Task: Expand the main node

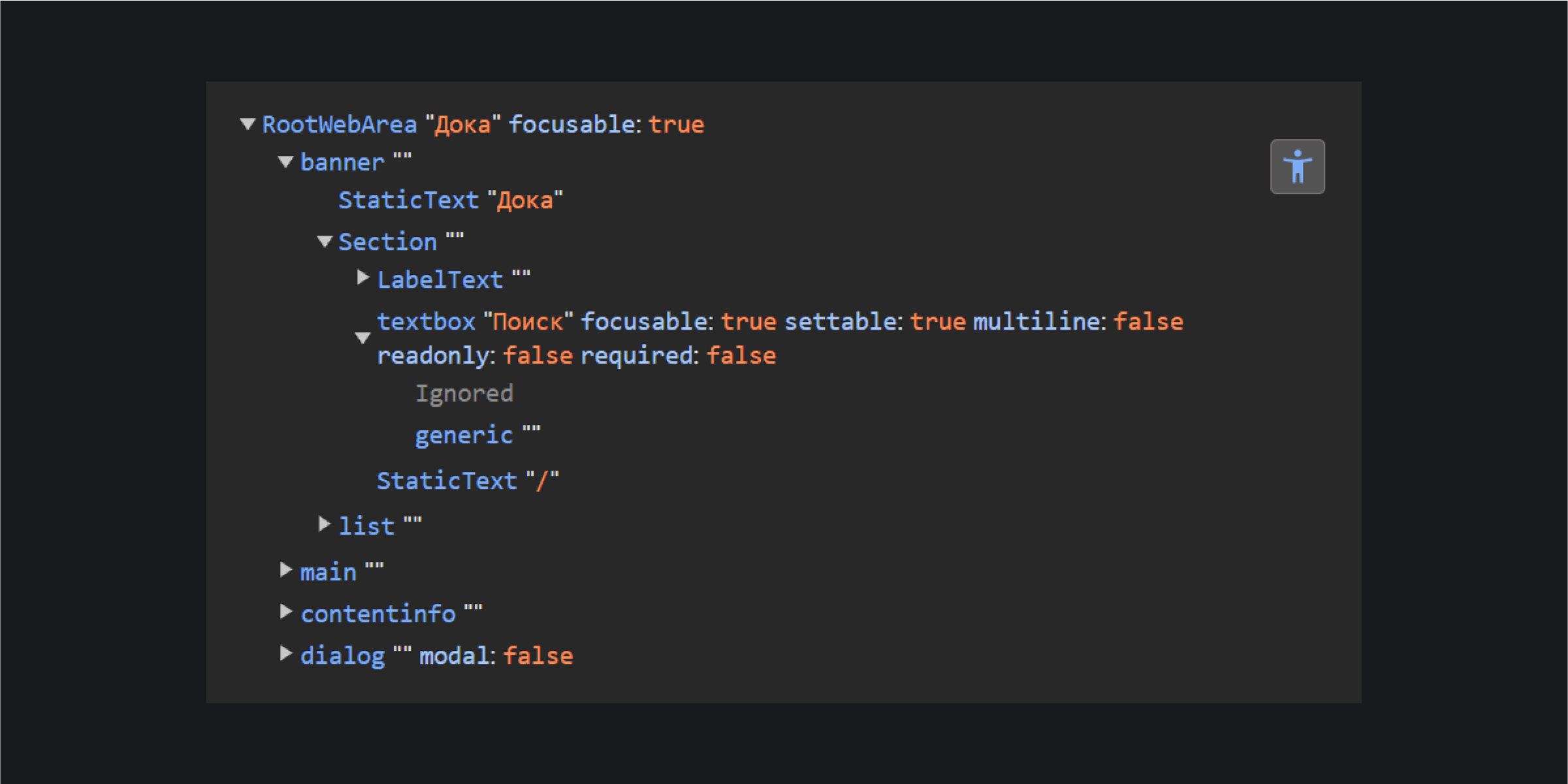Action: coord(285,571)
